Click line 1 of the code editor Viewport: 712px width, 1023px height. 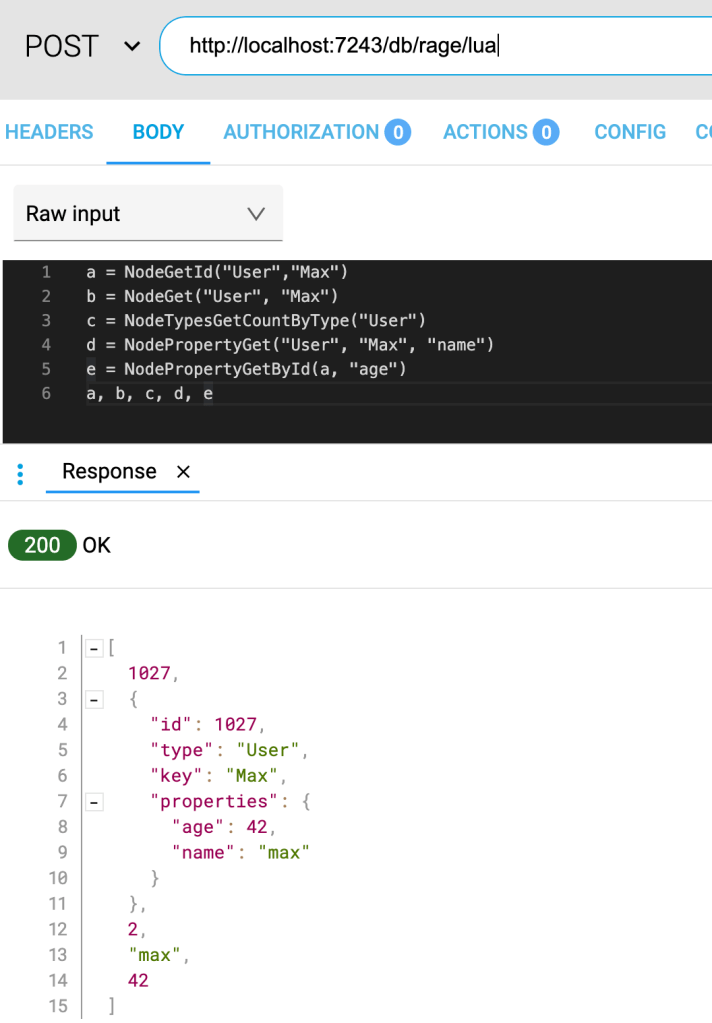tap(217, 272)
